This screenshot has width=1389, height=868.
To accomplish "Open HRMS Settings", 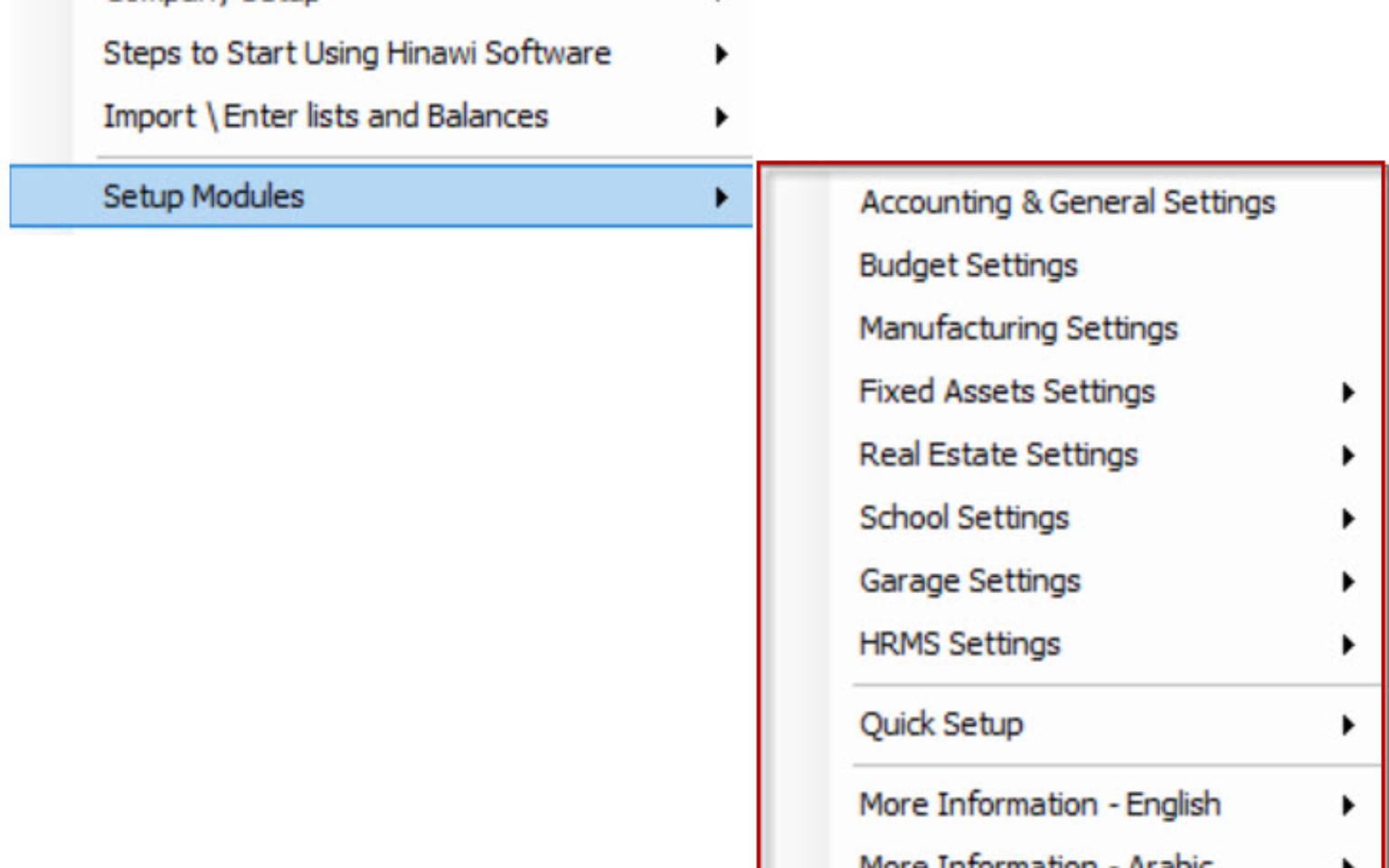I will pyautogui.click(x=1072, y=645).
